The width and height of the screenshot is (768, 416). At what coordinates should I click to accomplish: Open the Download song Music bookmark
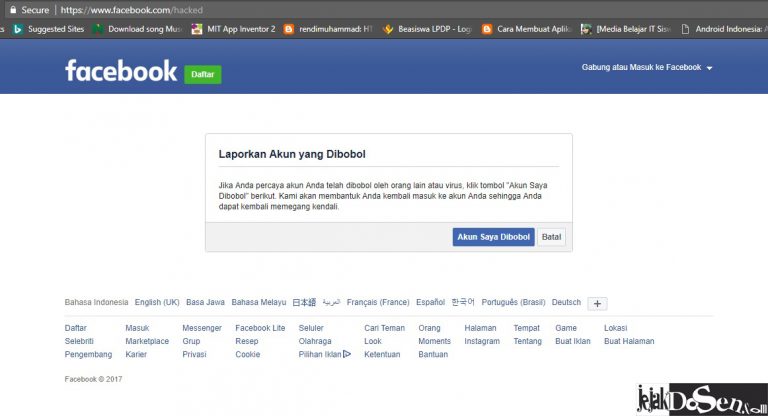[138, 29]
